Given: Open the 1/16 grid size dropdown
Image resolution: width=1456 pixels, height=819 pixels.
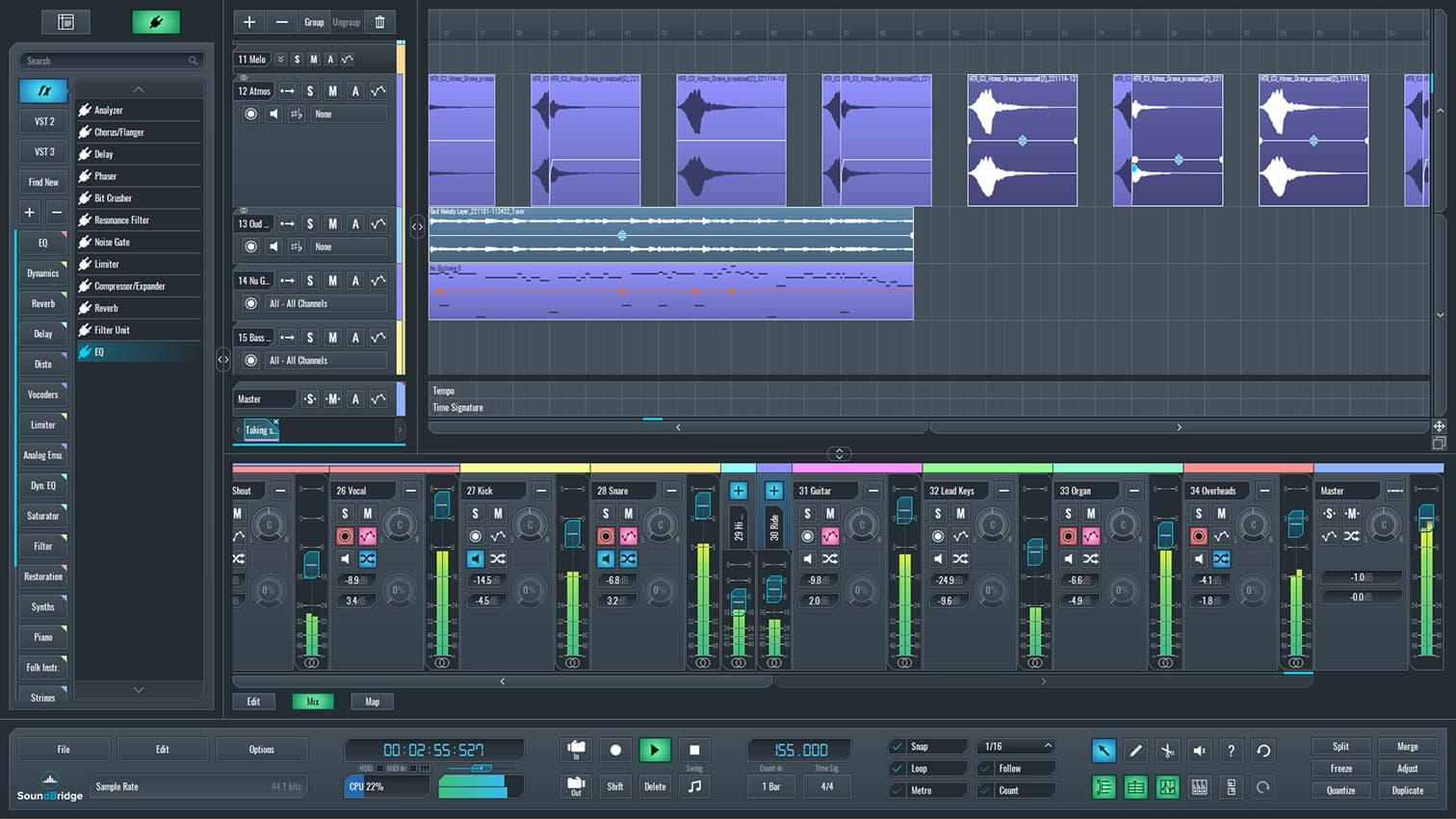Looking at the screenshot, I should click(1015, 745).
